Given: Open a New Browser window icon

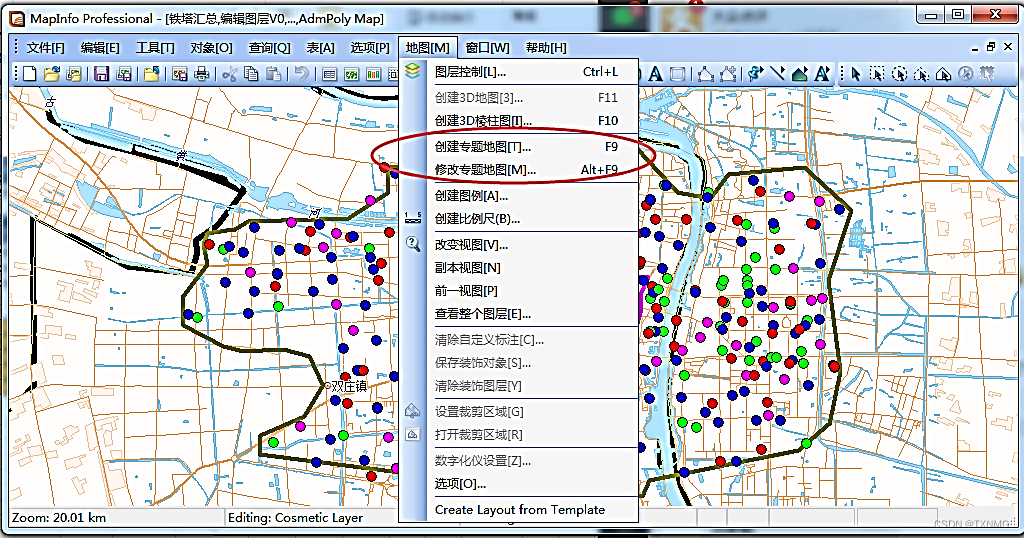Looking at the screenshot, I should (x=330, y=74).
